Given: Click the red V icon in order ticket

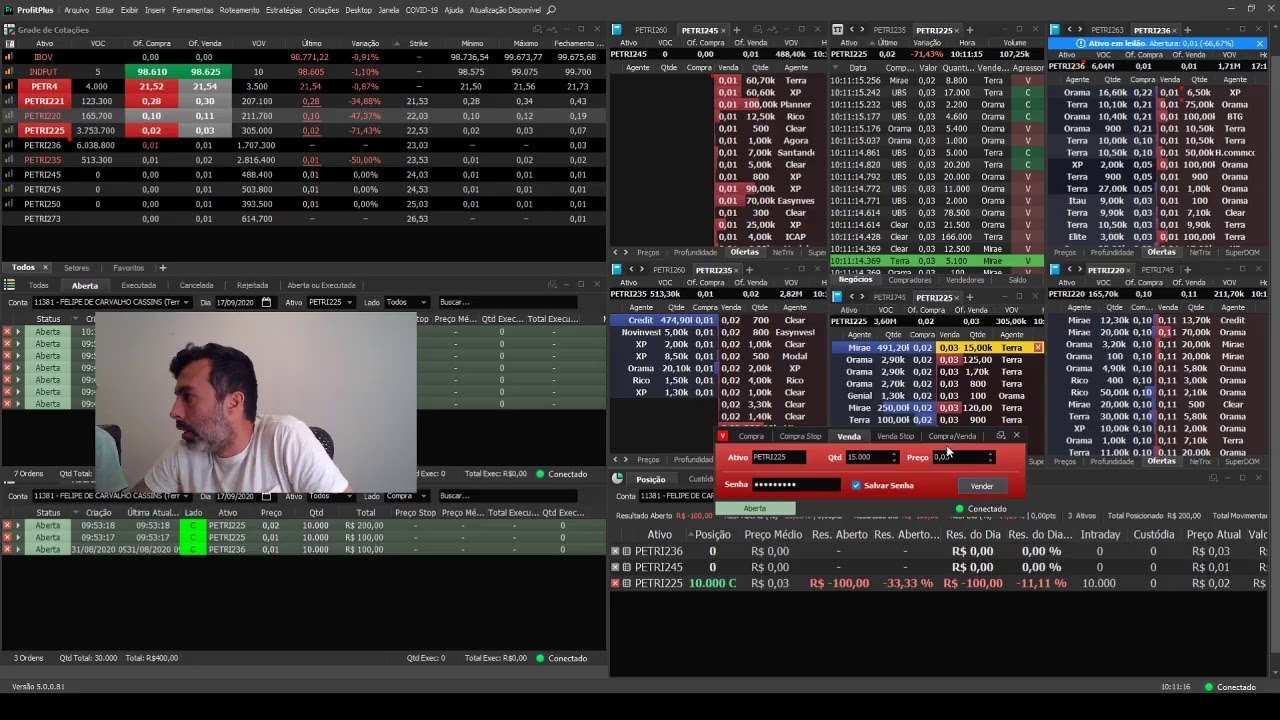Looking at the screenshot, I should [723, 436].
